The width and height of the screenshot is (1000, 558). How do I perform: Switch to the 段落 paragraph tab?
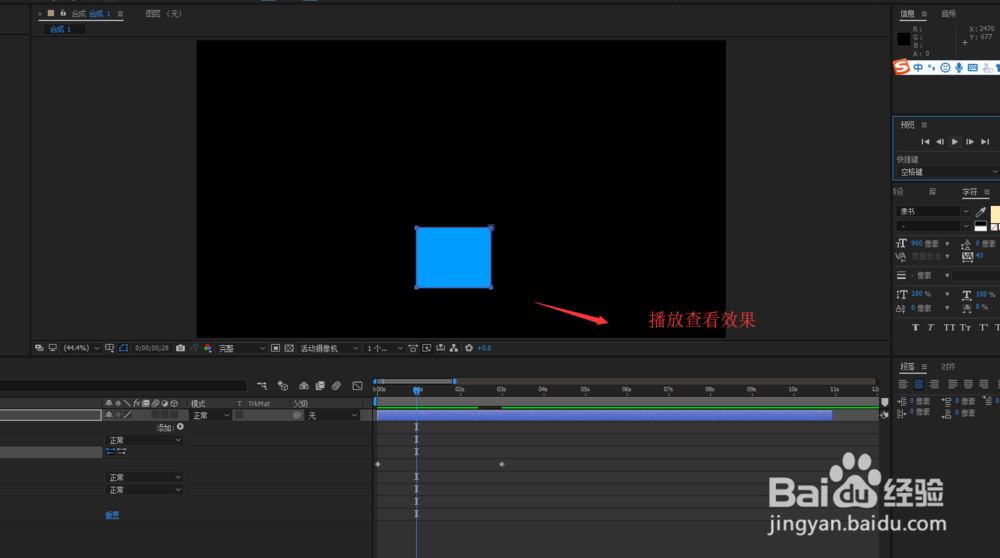click(x=907, y=367)
